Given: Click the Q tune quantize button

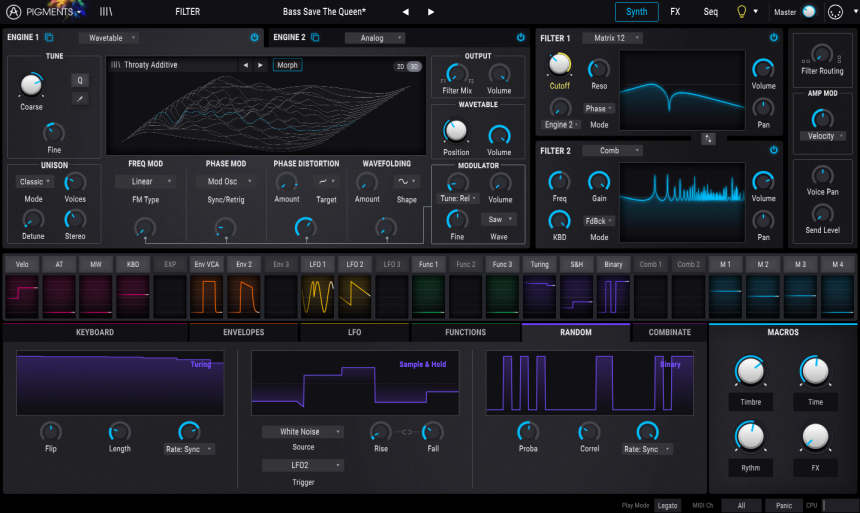Looking at the screenshot, I should pyautogui.click(x=80, y=80).
